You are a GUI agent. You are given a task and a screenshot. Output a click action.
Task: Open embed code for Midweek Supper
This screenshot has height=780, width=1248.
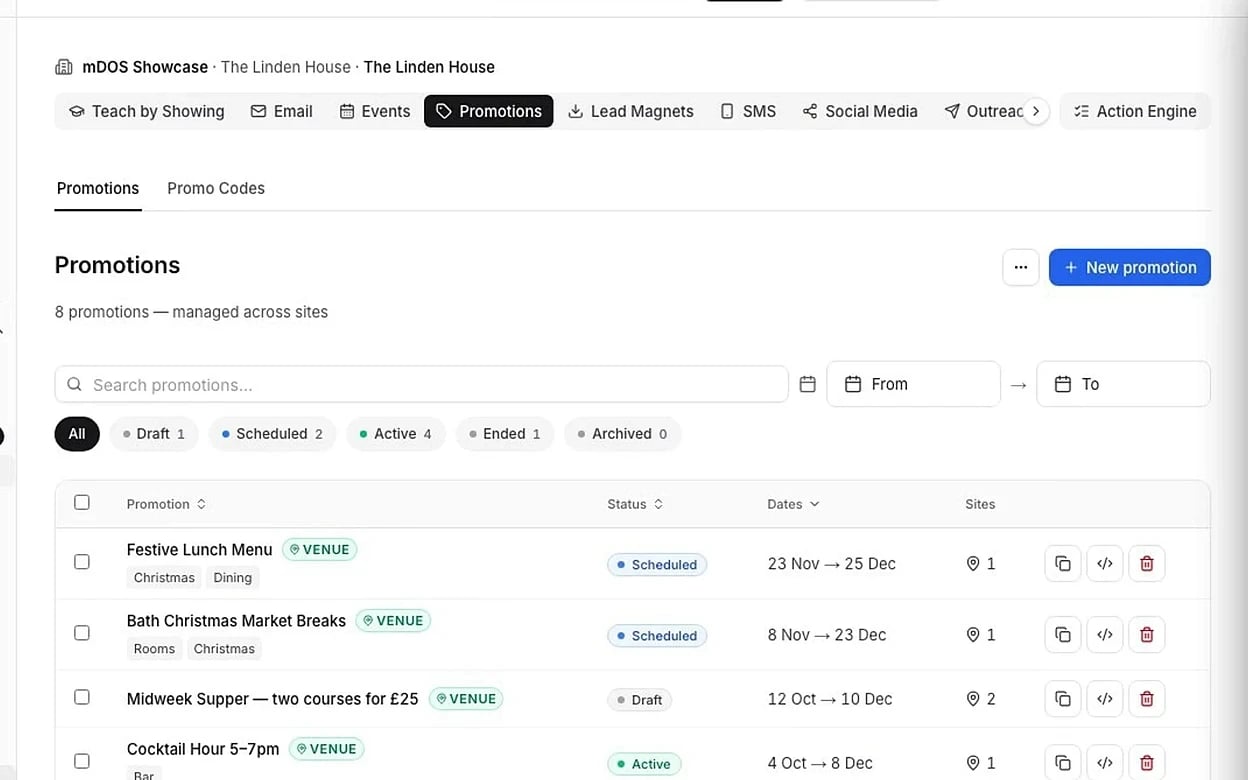click(1105, 699)
